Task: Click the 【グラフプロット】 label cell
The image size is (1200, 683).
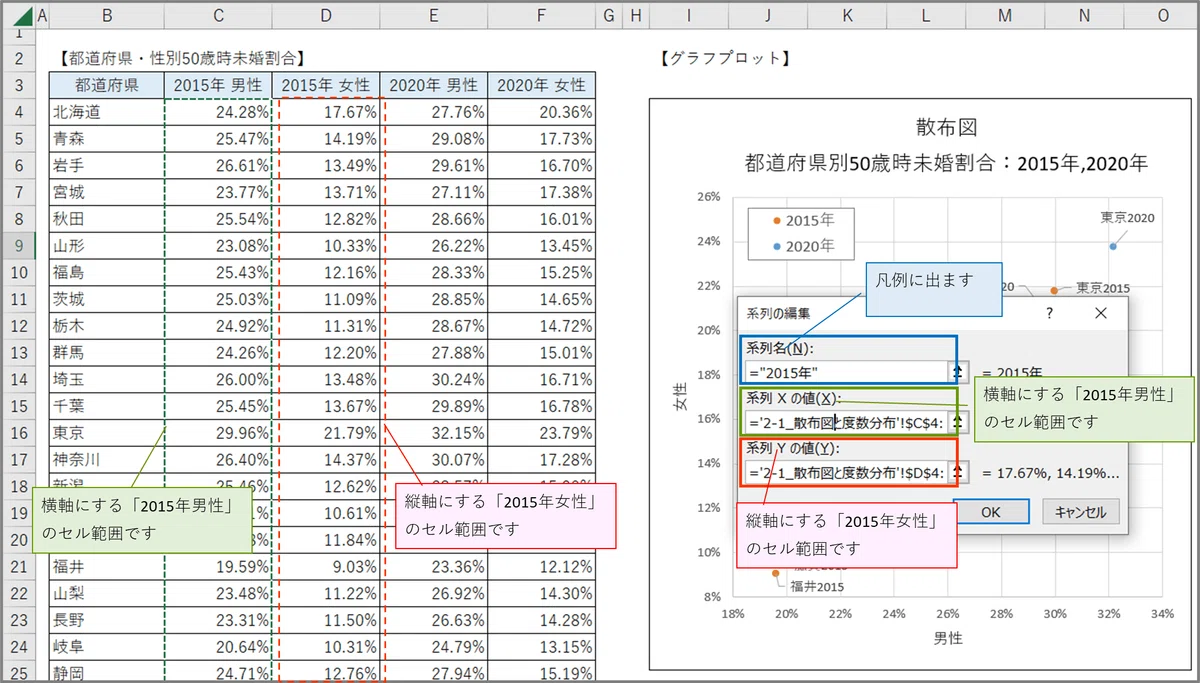Action: [725, 59]
